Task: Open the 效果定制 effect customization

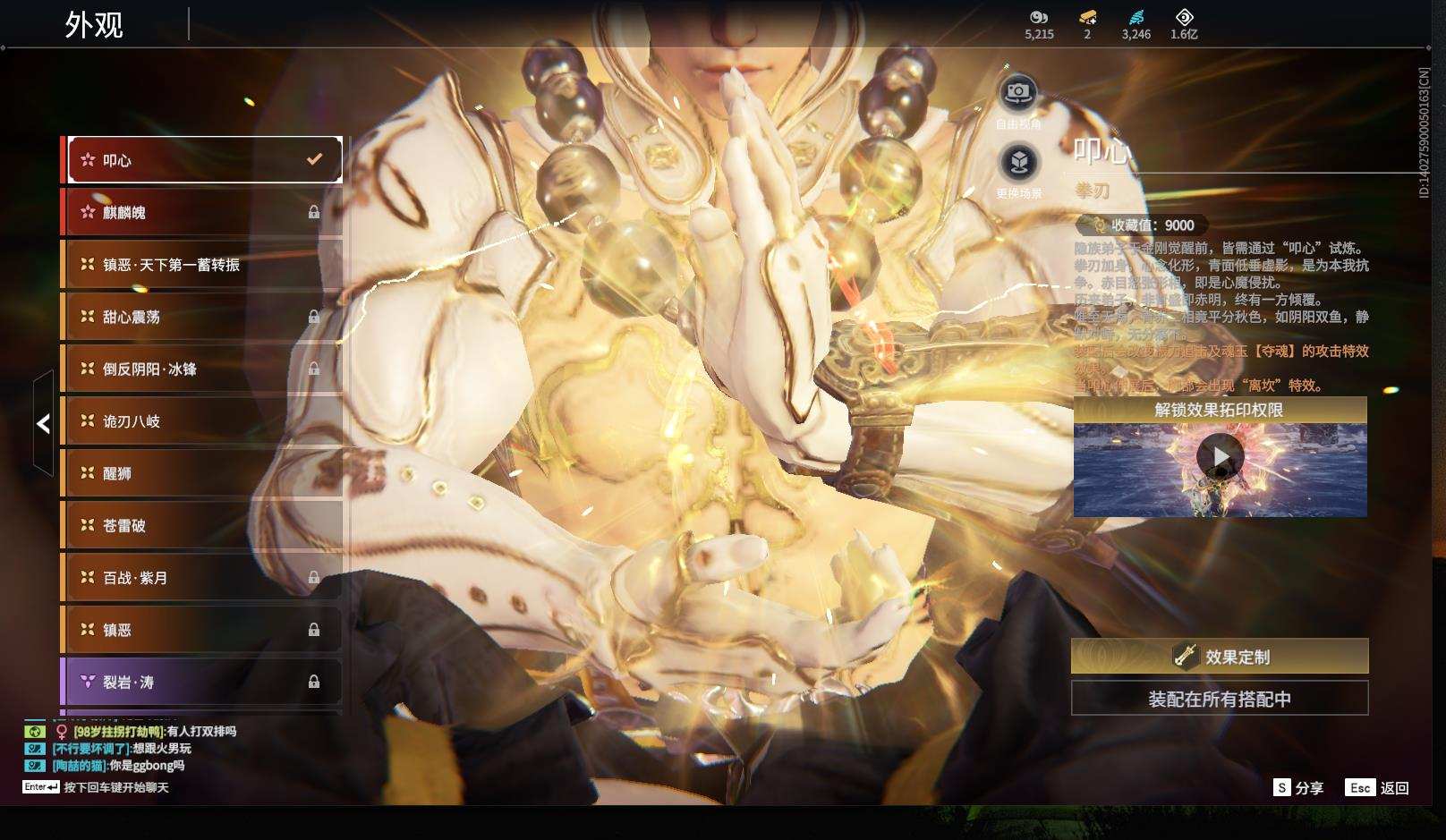Action: pyautogui.click(x=1220, y=657)
